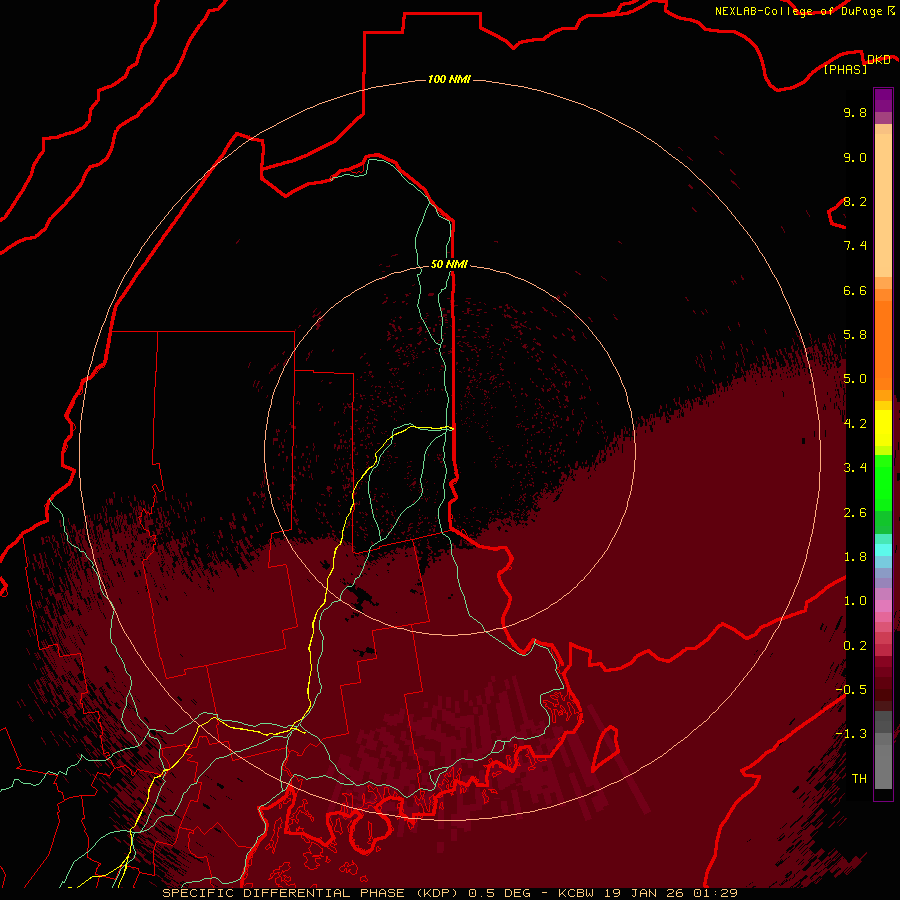
Task: Click the 6.6 value on the color scale
Action: 855,290
